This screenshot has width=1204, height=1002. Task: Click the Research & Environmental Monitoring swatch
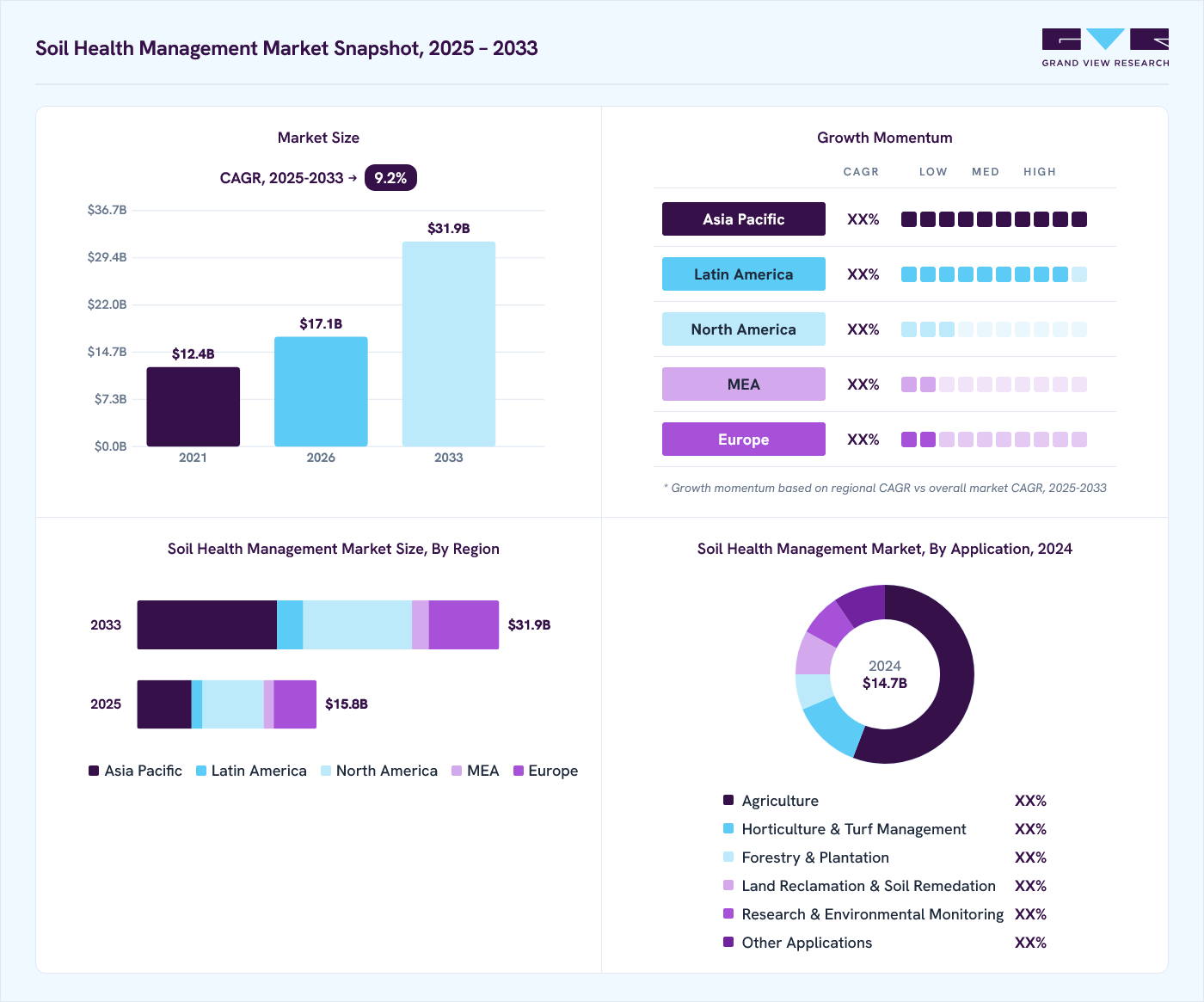[x=728, y=914]
